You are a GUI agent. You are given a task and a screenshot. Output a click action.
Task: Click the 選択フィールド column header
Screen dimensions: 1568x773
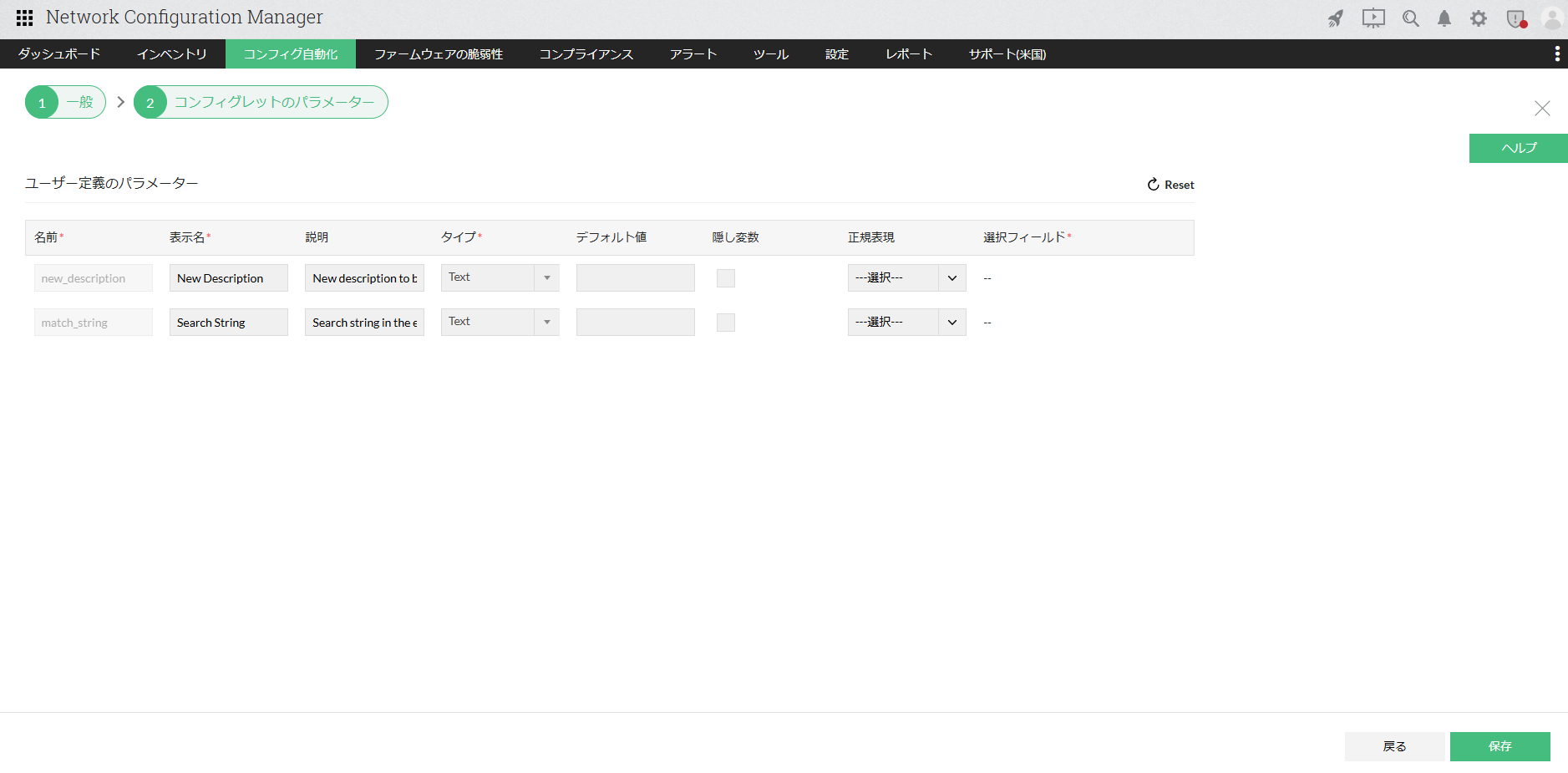tap(1028, 237)
